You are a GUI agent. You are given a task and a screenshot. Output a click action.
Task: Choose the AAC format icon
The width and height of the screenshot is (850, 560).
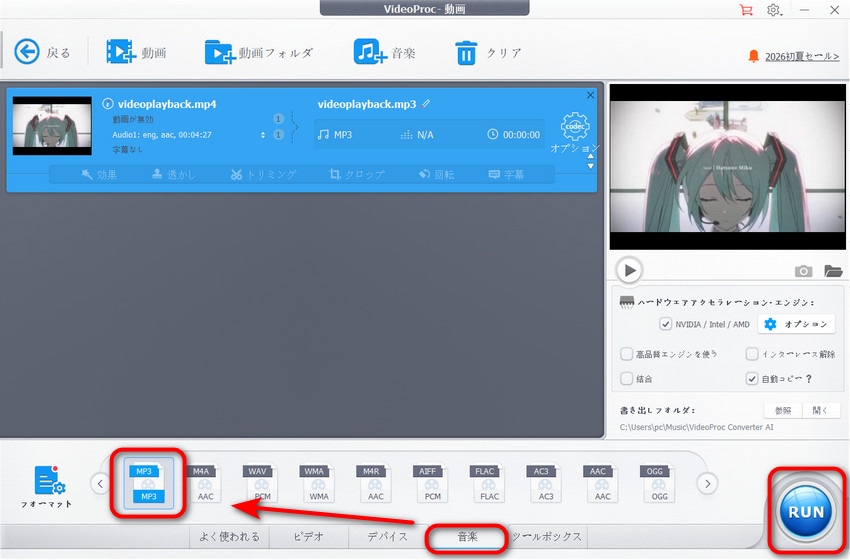coord(602,482)
